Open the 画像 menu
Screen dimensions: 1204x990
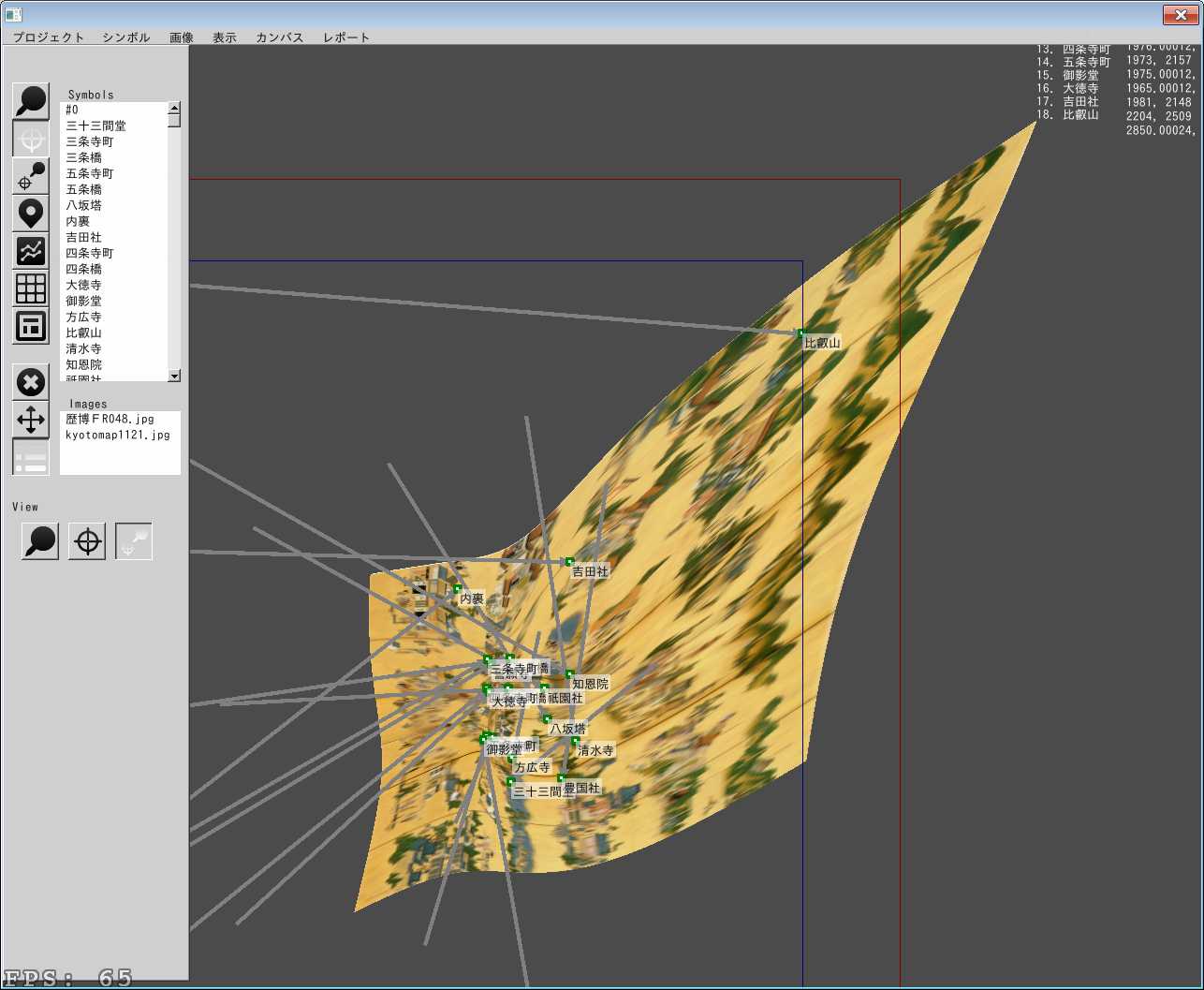tap(182, 37)
